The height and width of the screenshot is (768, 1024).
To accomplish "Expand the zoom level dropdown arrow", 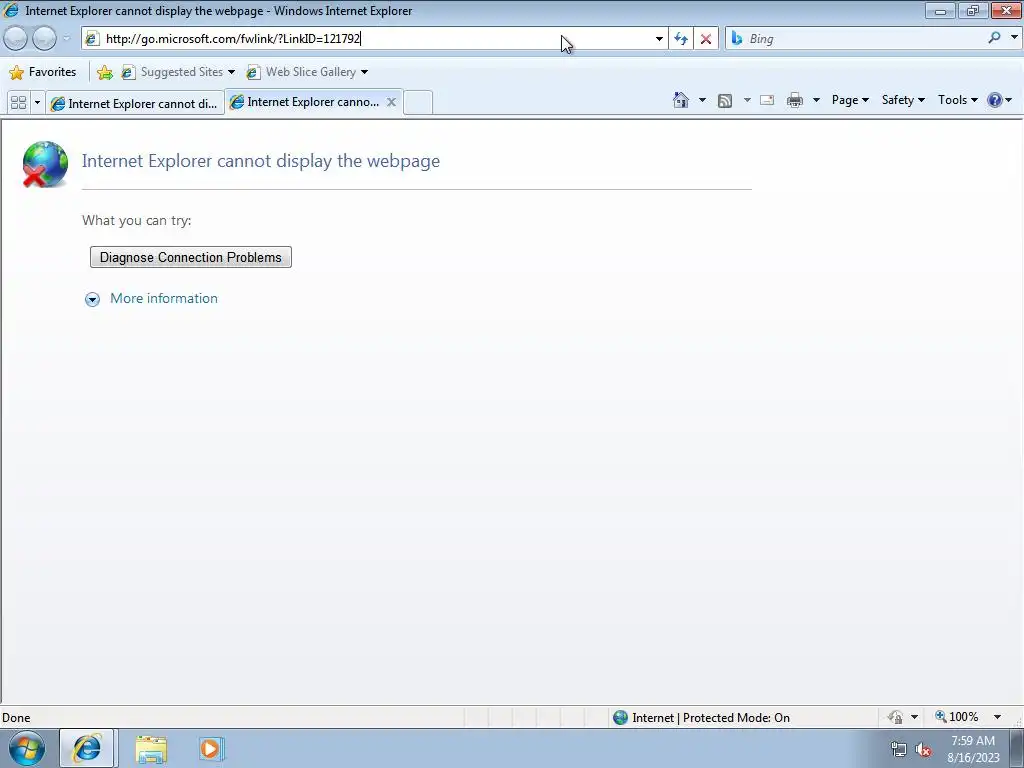I will (x=997, y=717).
